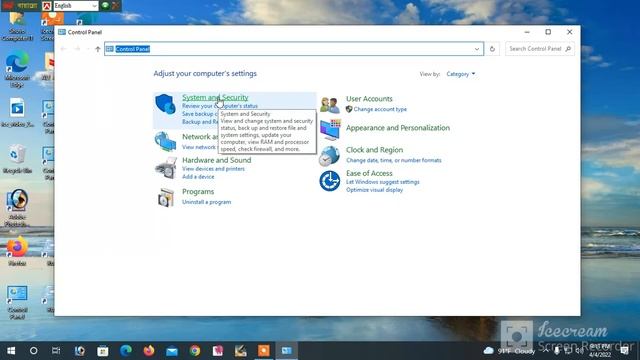The image size is (640, 360).
Task: Expand the address bar history dropdown
Action: 477,49
